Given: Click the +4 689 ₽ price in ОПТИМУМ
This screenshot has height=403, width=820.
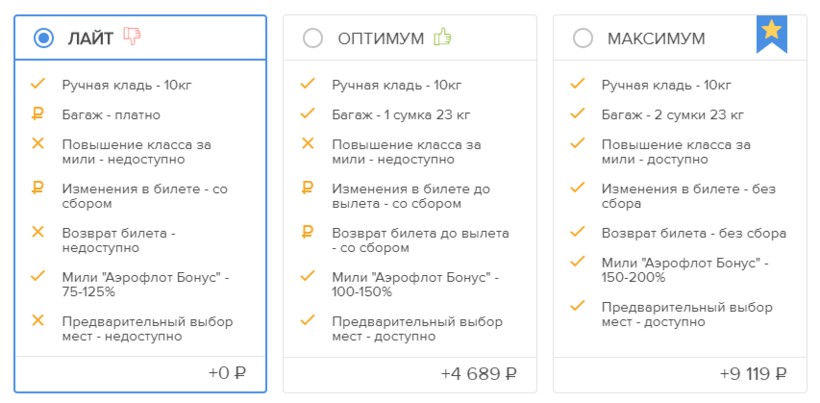Looking at the screenshot, I should click(x=478, y=374).
